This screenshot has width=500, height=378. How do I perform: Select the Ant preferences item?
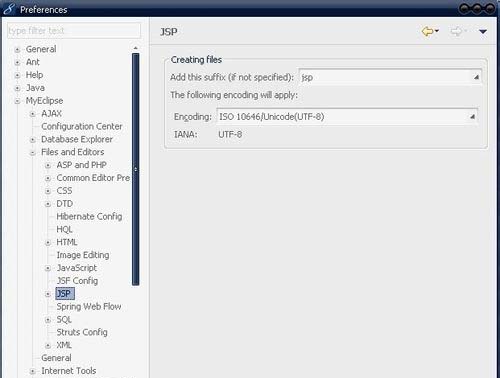point(33,62)
